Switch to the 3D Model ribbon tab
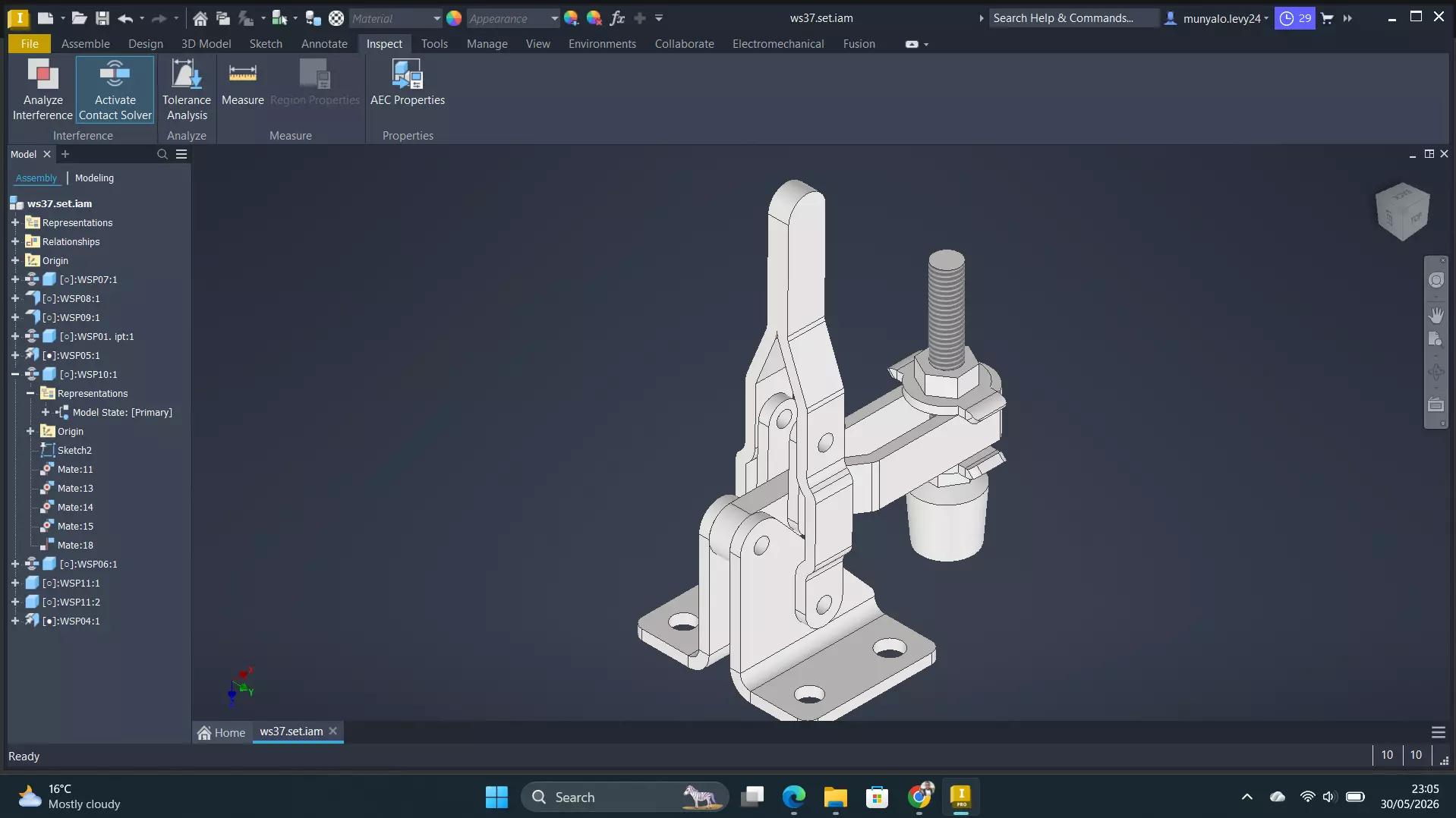 pyautogui.click(x=206, y=44)
